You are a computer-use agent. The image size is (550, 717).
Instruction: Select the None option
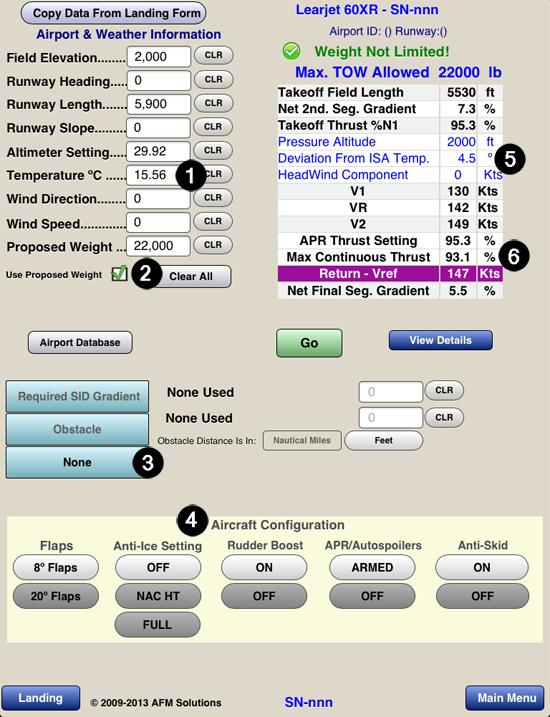pos(77,462)
